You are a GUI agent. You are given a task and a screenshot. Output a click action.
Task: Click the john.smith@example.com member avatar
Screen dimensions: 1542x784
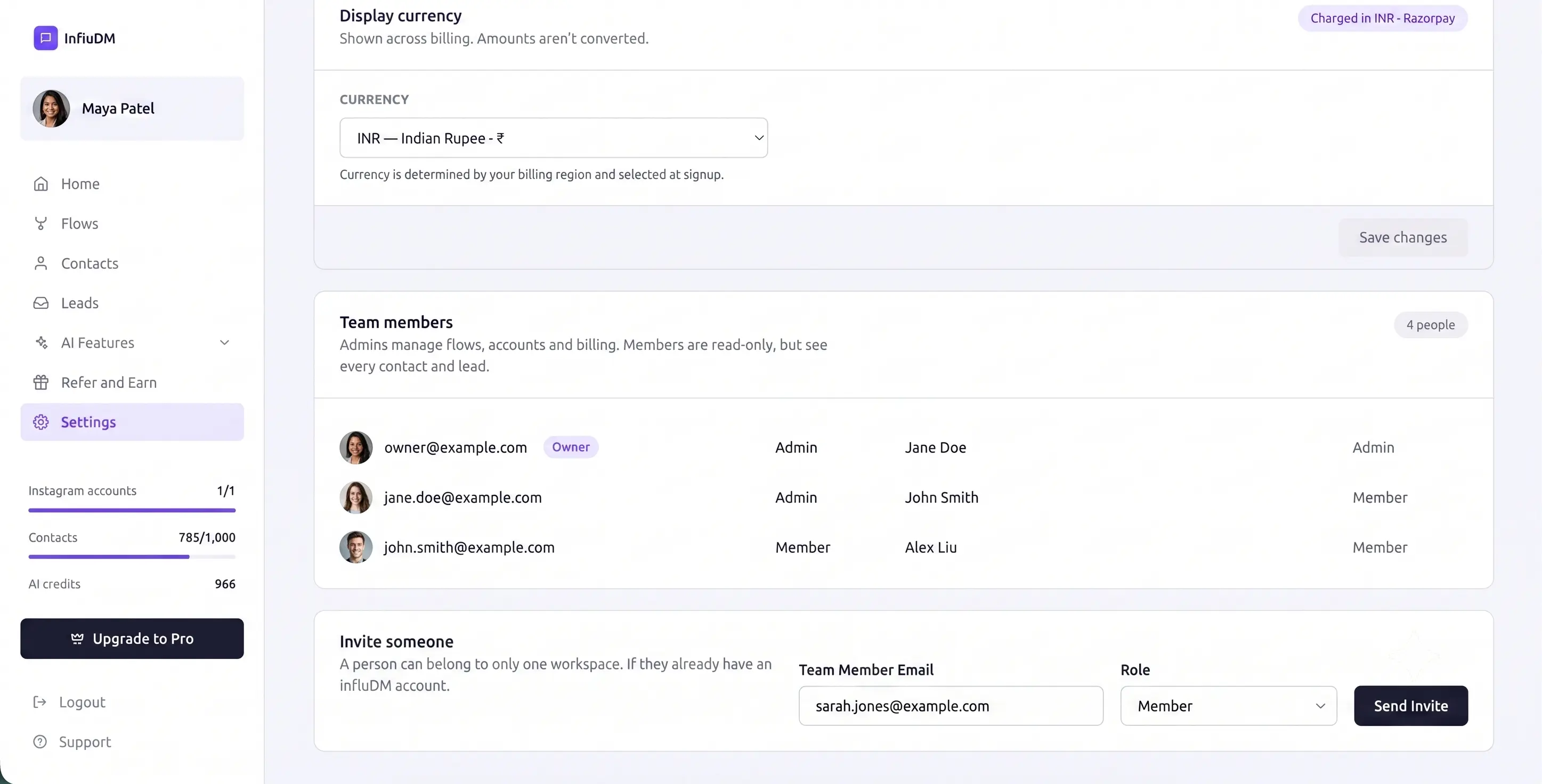coord(355,547)
